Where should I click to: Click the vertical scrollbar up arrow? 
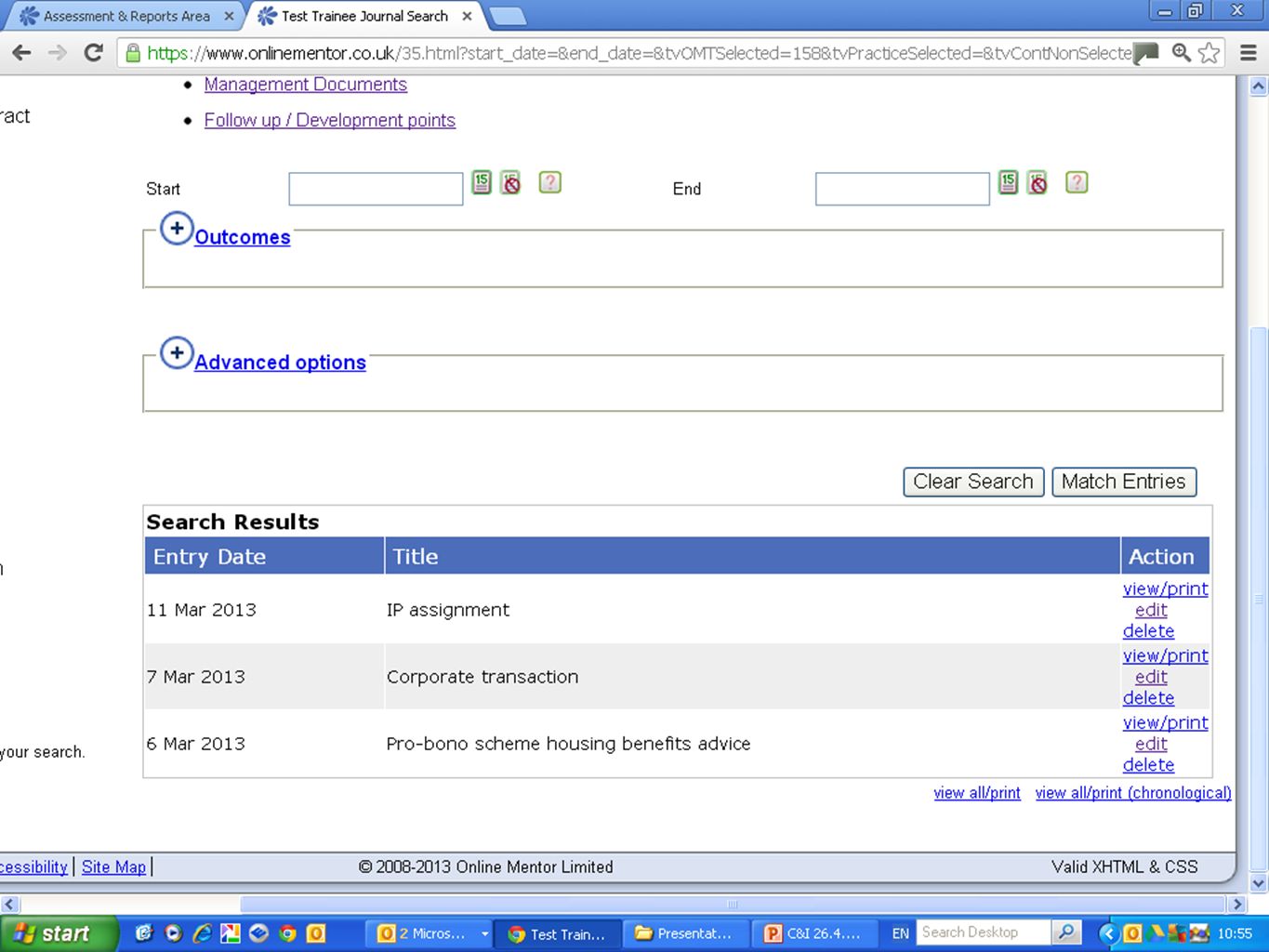(1259, 86)
